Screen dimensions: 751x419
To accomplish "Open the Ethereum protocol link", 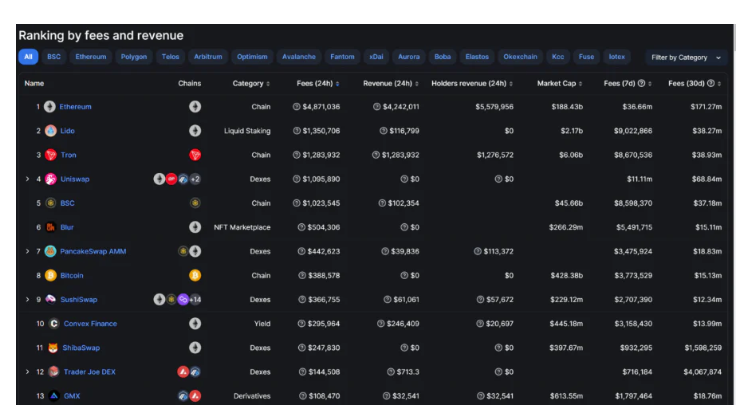I will (x=75, y=107).
